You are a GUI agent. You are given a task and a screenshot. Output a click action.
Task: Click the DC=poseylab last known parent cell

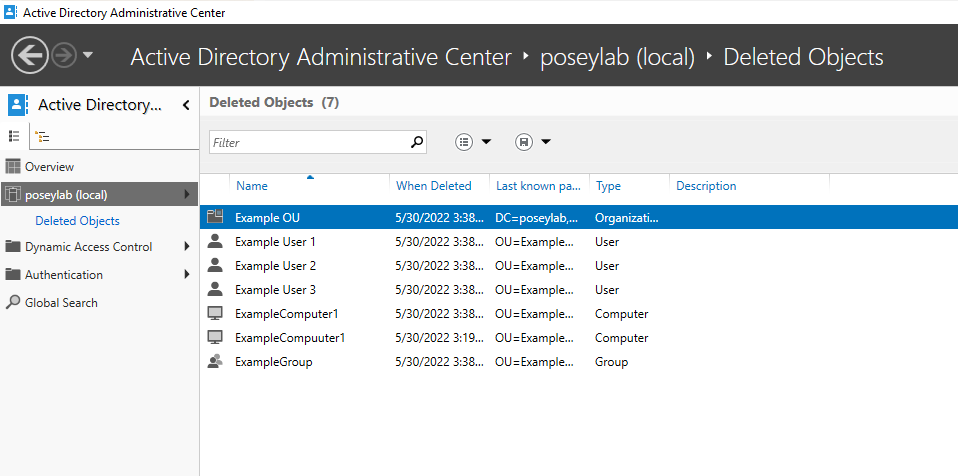click(x=535, y=218)
